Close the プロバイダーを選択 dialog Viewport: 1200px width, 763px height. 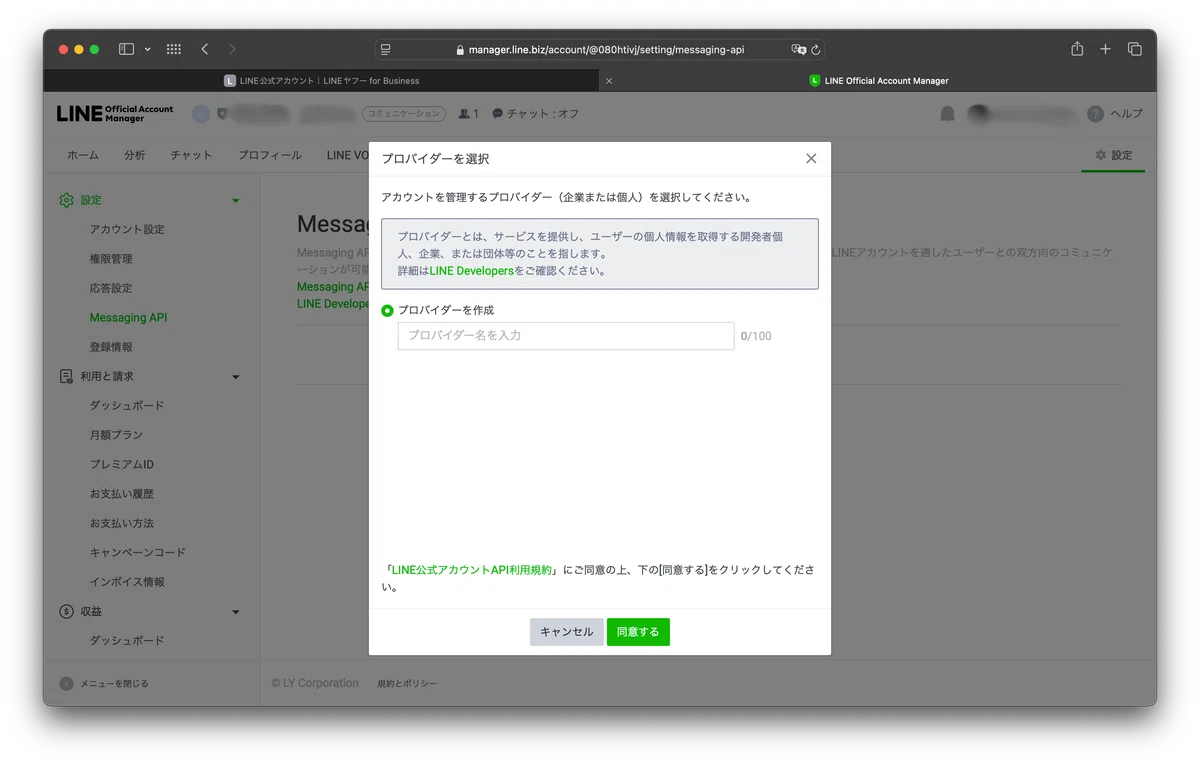[x=811, y=158]
